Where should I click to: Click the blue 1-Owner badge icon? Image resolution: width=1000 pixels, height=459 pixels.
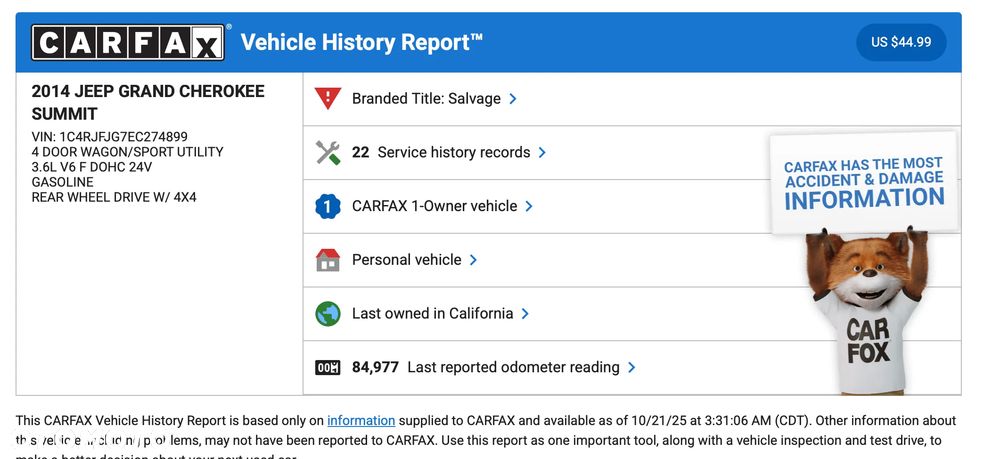click(x=328, y=207)
